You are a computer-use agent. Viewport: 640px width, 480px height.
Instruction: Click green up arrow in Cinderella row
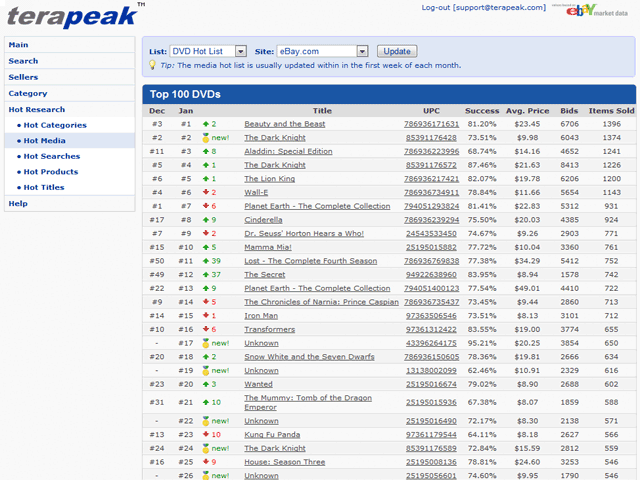pyautogui.click(x=206, y=220)
